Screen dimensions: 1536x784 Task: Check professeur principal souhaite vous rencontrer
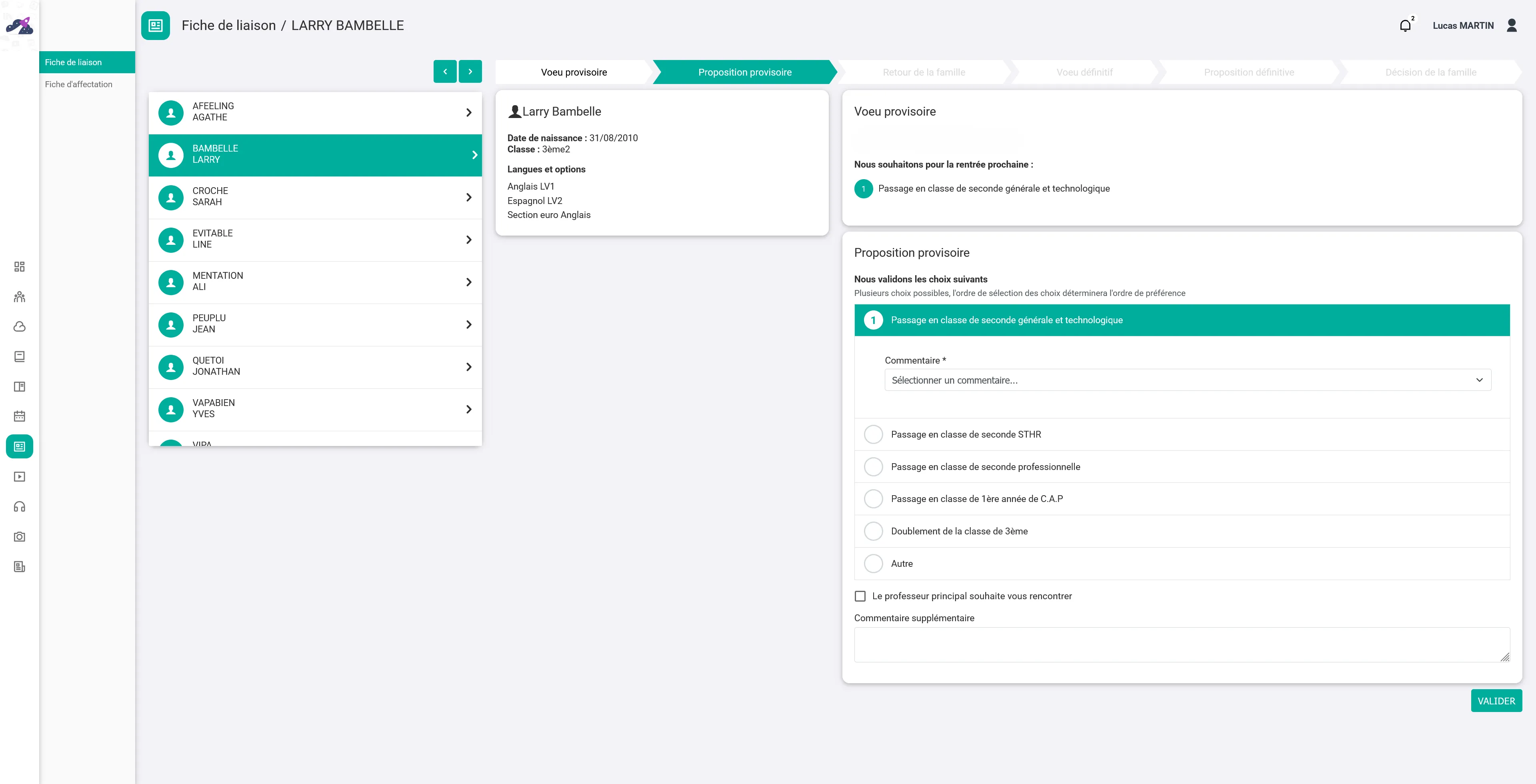[860, 596]
